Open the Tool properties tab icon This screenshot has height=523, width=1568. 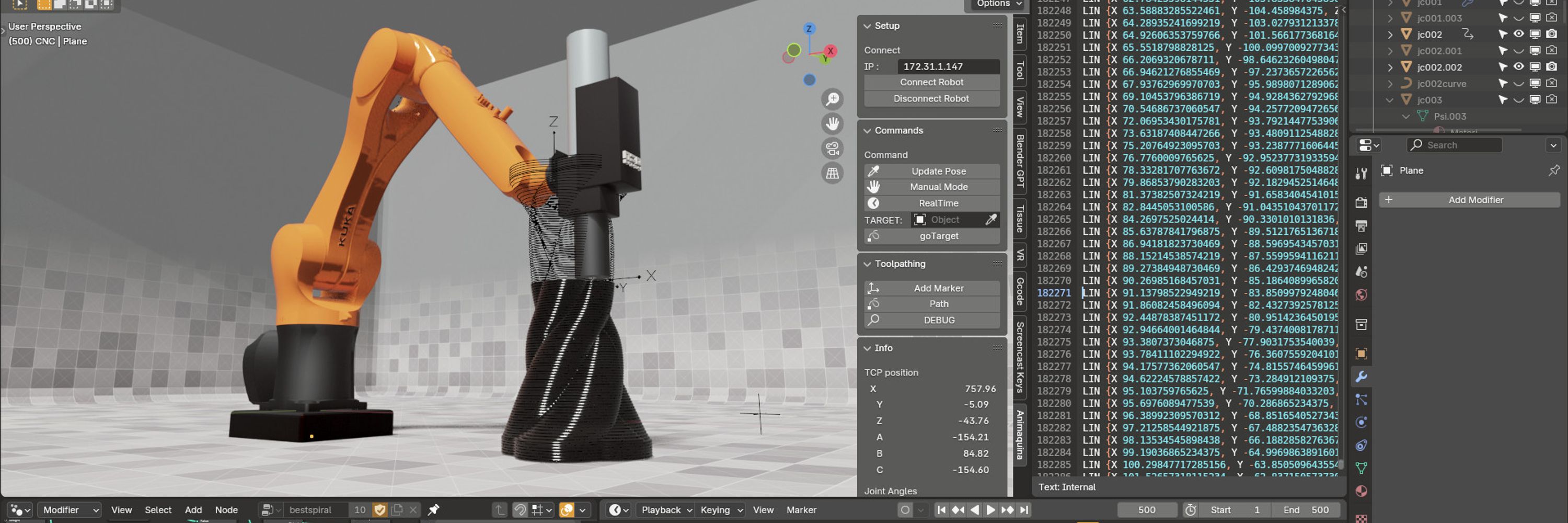coord(1362,174)
